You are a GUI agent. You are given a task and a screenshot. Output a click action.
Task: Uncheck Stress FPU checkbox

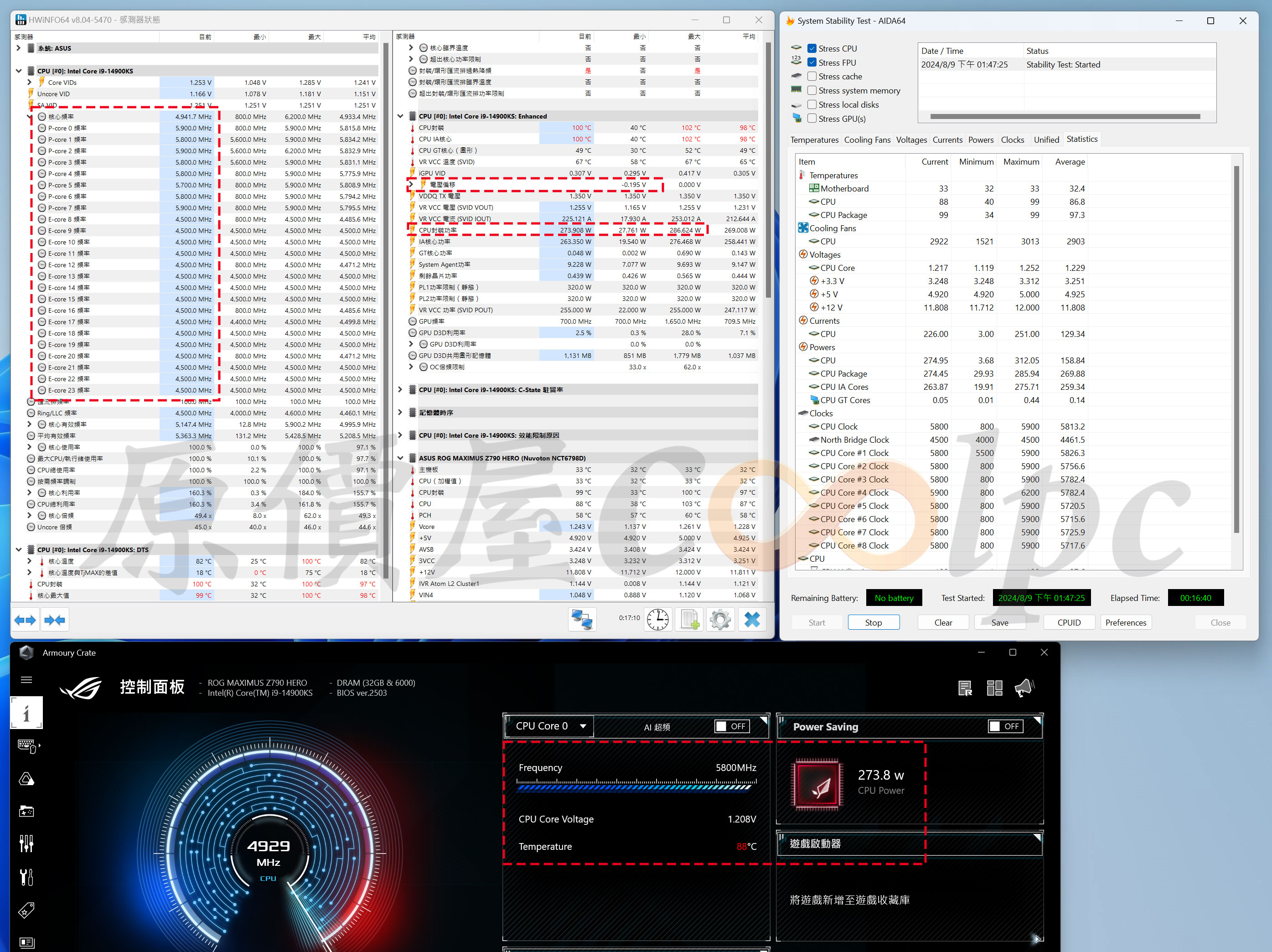click(x=812, y=63)
